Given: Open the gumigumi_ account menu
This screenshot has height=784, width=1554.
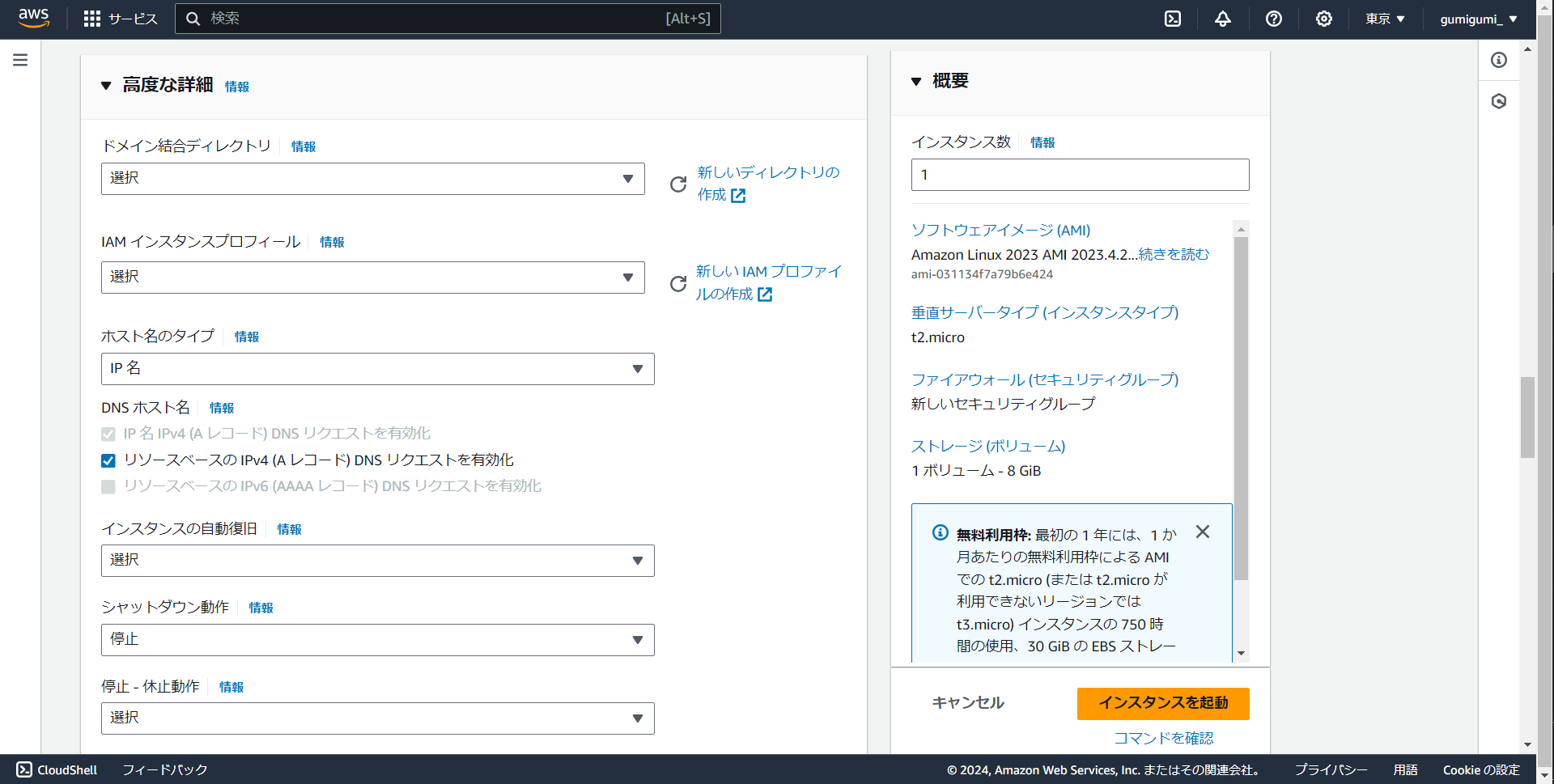Looking at the screenshot, I should pos(1478,19).
